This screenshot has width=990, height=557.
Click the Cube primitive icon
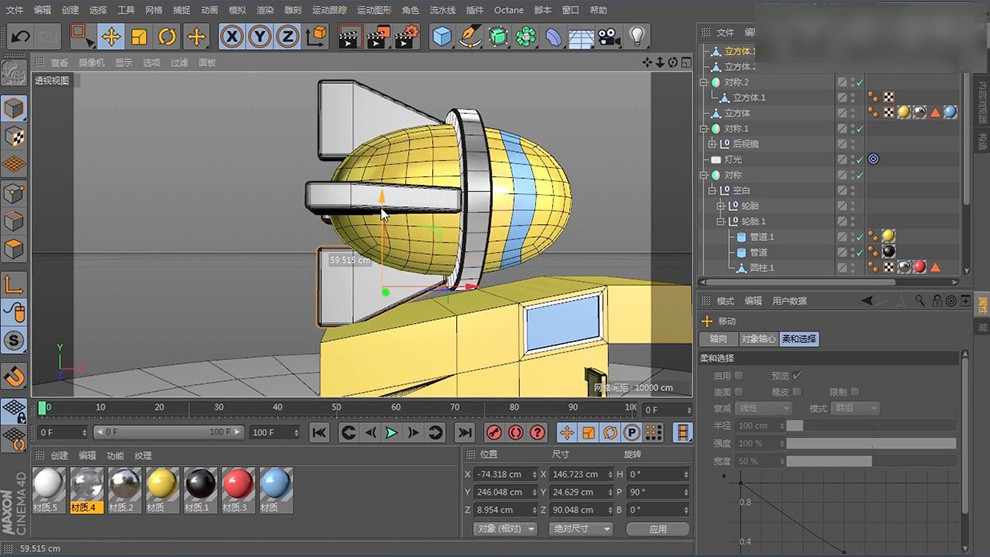point(442,37)
